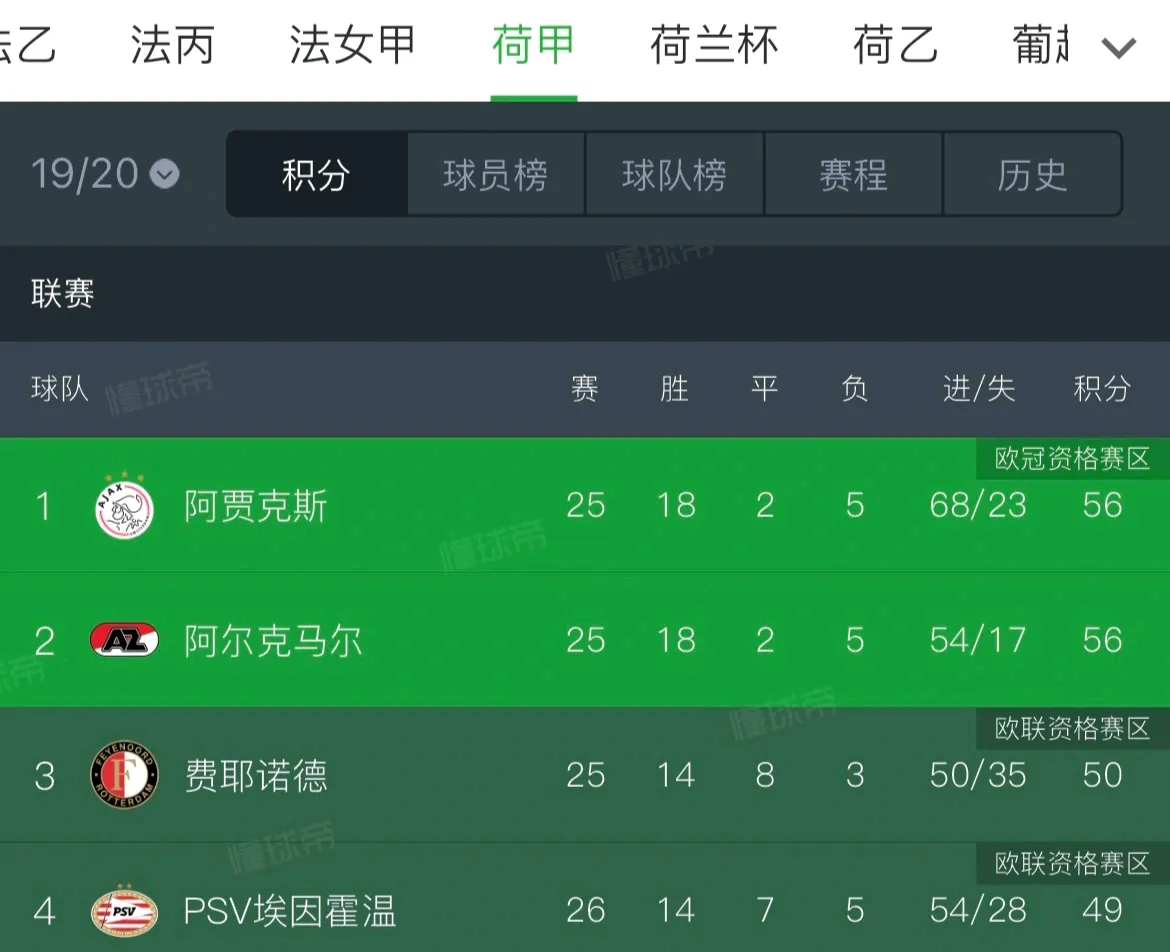Open the Feyenoord club badge
1170x952 pixels.
coord(124,776)
